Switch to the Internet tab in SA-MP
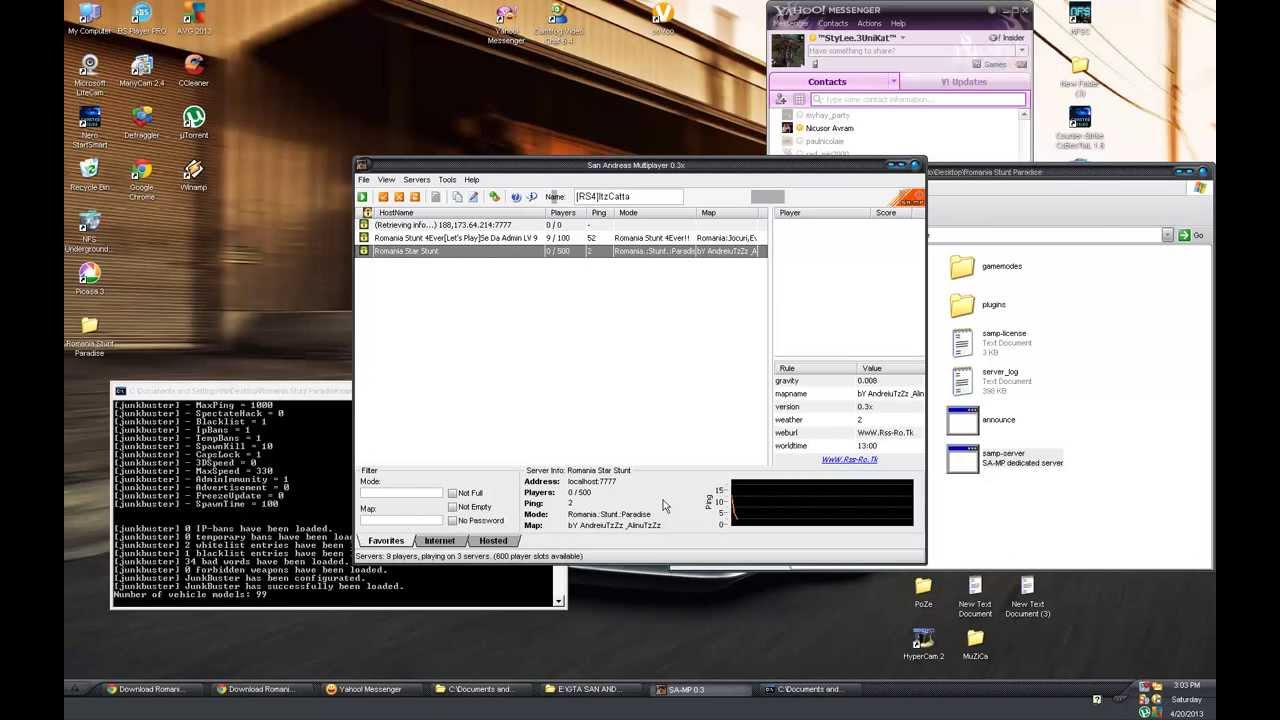The width and height of the screenshot is (1280, 720). pyautogui.click(x=439, y=541)
